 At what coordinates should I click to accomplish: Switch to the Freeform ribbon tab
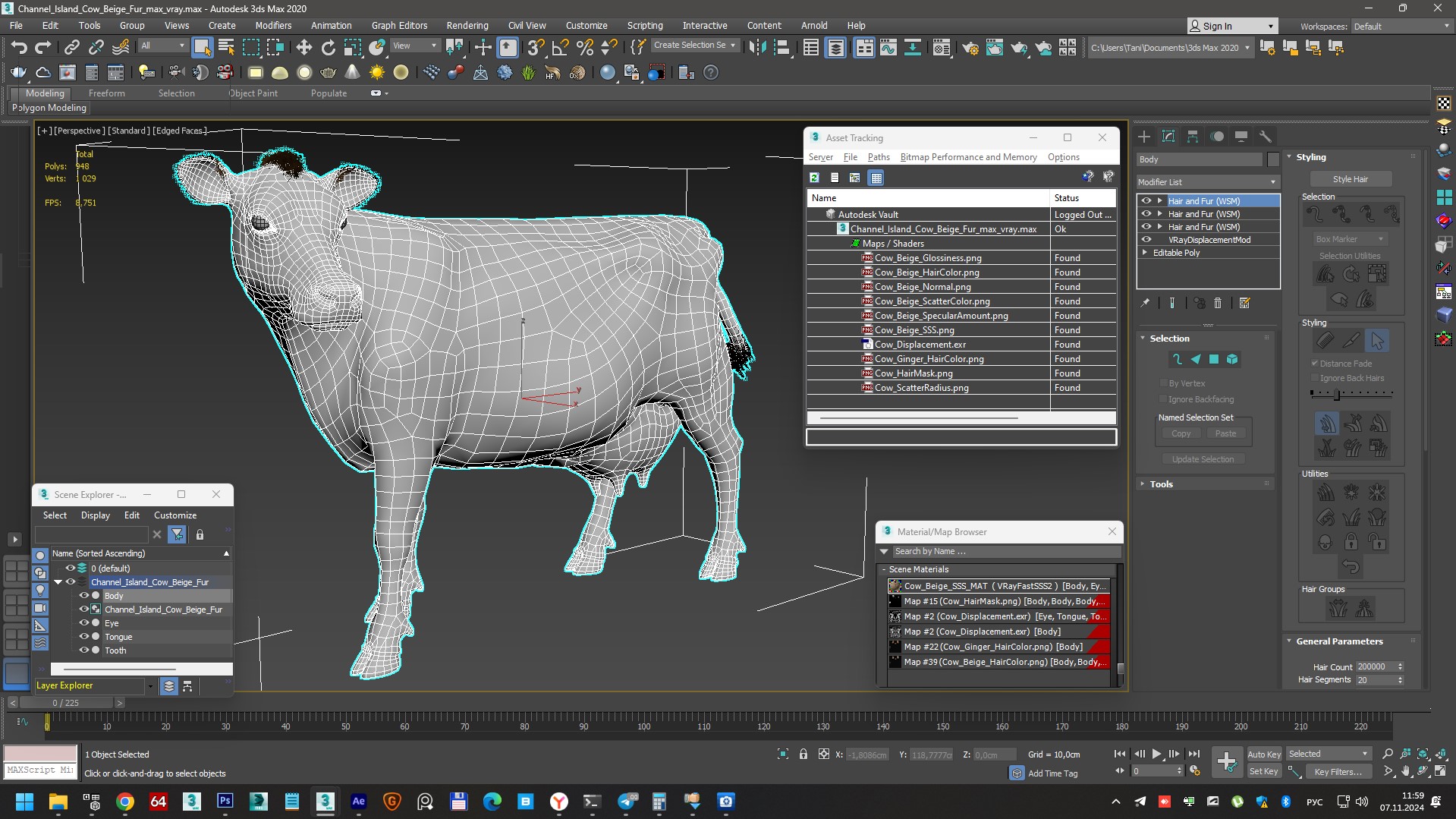pos(106,93)
